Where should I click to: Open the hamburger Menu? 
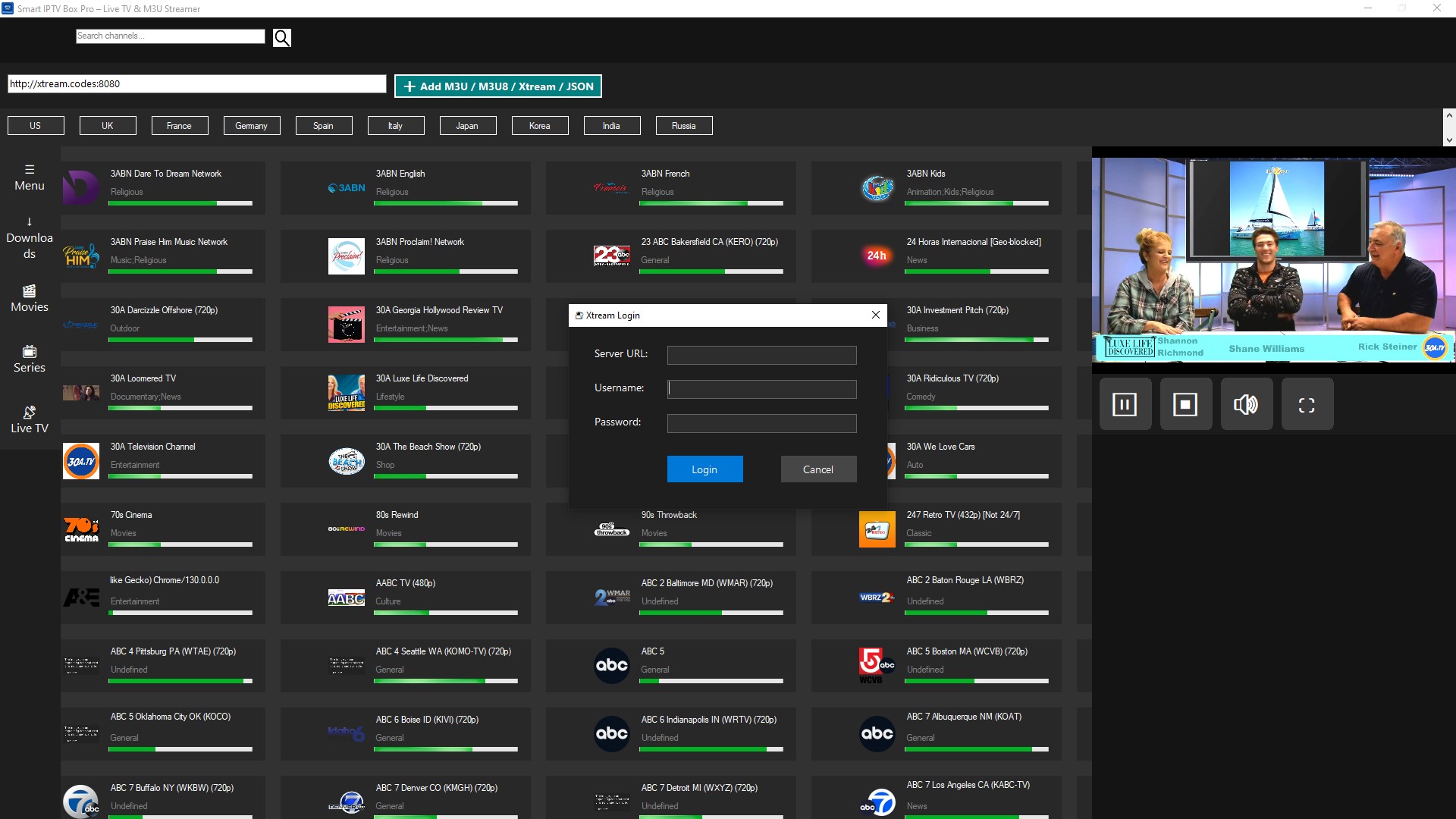[30, 177]
